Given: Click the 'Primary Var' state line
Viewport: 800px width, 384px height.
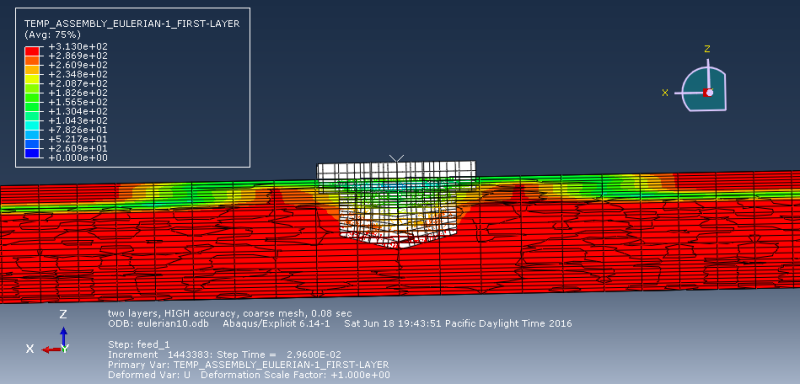Looking at the screenshot, I should pyautogui.click(x=248, y=365).
